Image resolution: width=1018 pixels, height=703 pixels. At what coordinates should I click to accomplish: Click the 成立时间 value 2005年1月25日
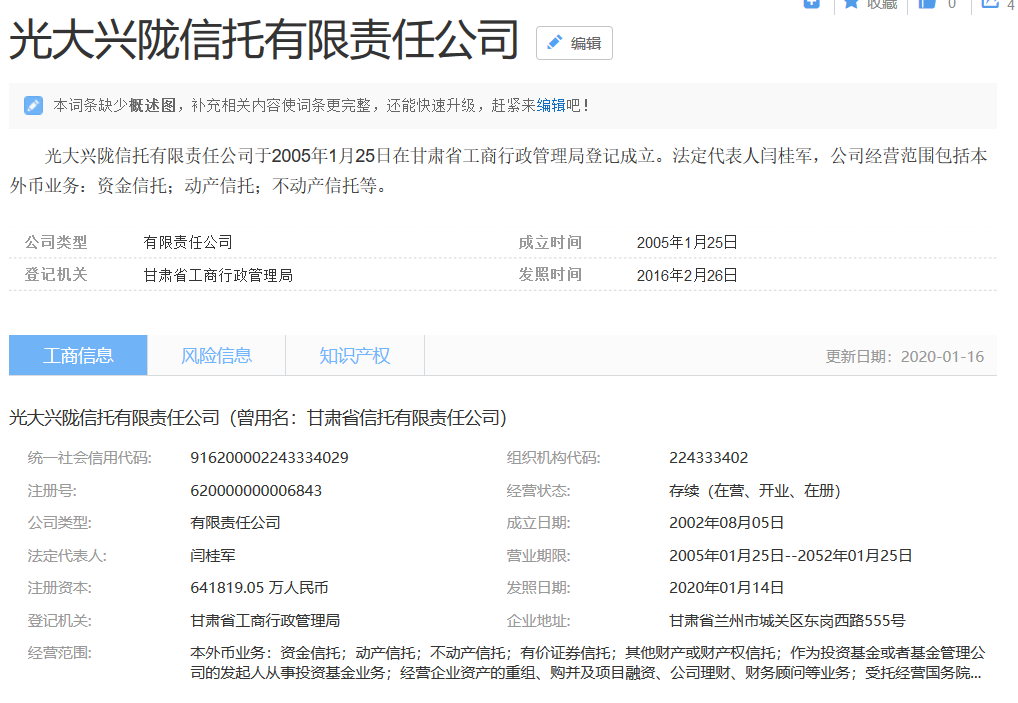click(x=687, y=242)
